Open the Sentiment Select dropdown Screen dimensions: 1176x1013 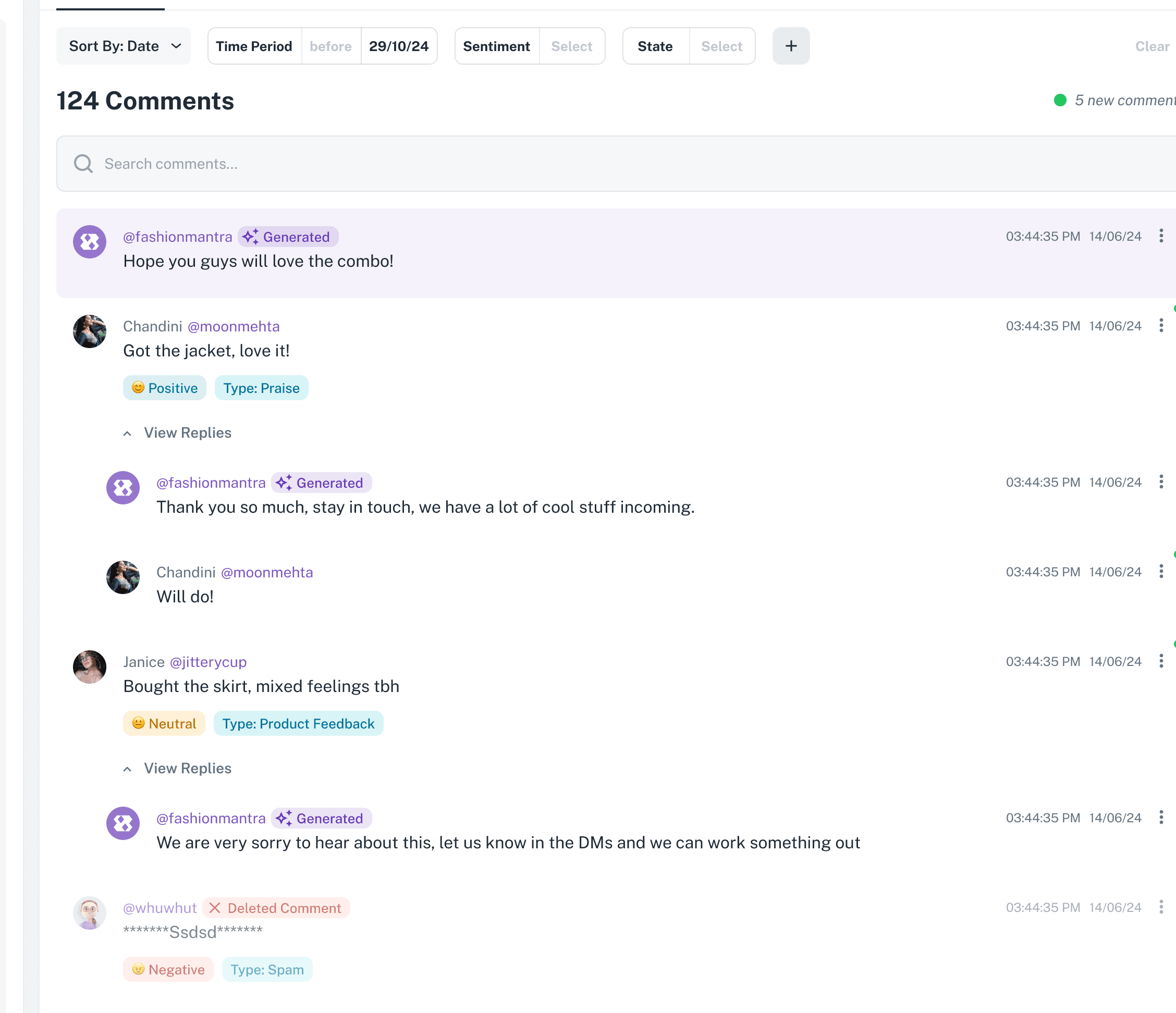571,46
